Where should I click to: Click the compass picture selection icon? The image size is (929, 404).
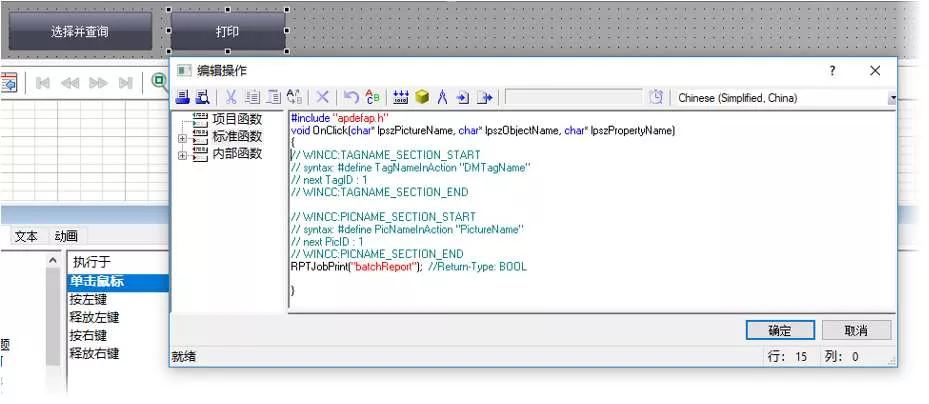[442, 98]
